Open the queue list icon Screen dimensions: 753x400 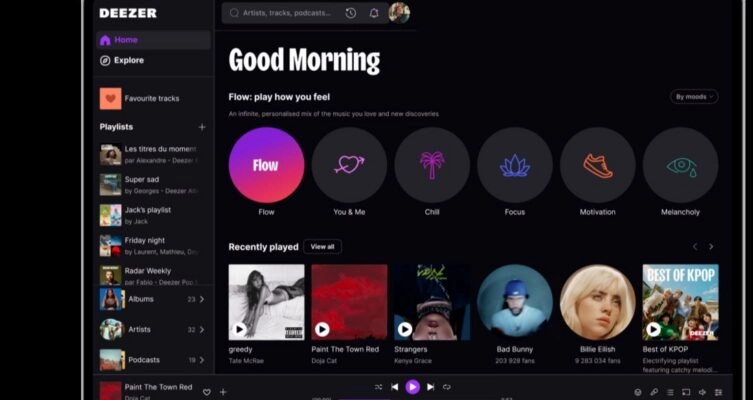670,392
